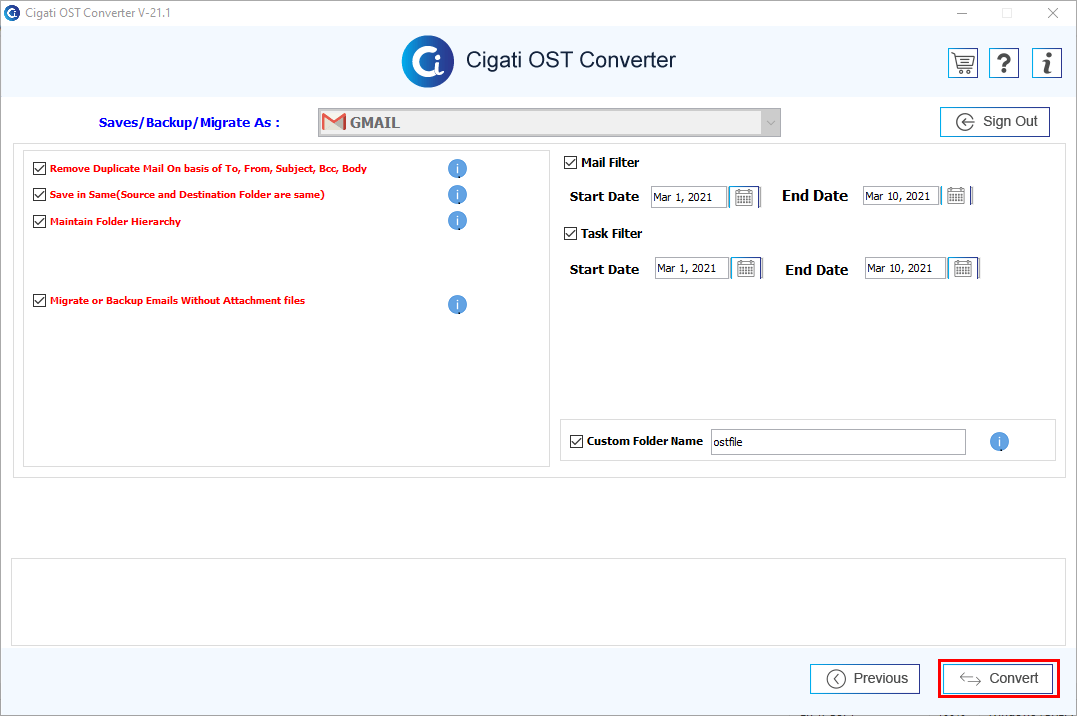1077x716 pixels.
Task: Toggle the Custom Folder Name checkbox
Action: 576,441
